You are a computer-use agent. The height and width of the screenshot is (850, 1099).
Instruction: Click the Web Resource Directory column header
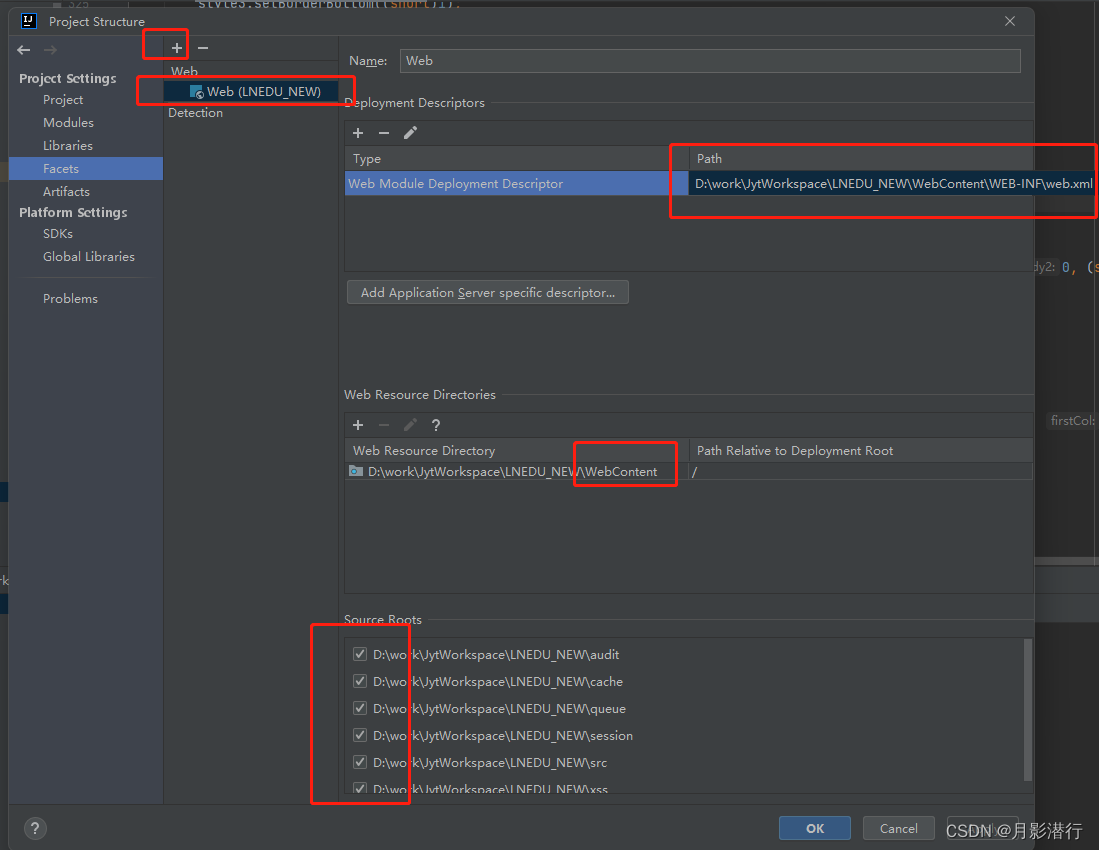click(517, 451)
